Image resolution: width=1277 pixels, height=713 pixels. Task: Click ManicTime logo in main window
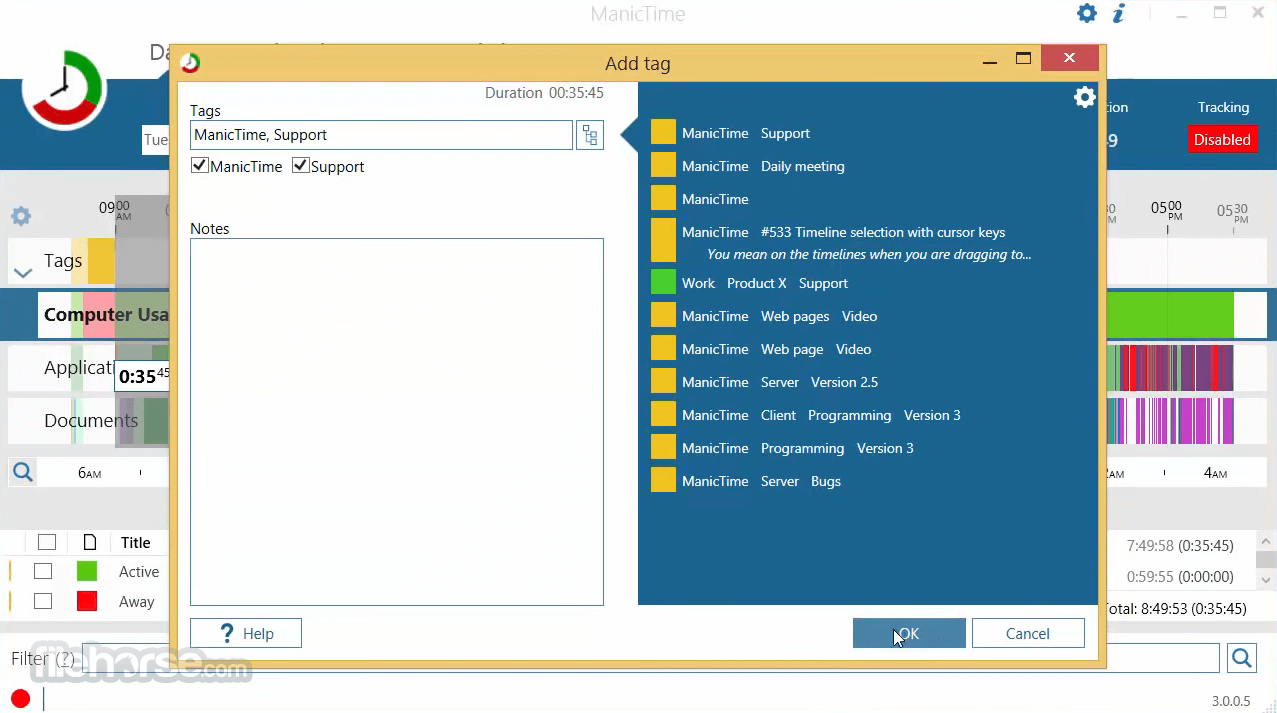click(x=64, y=87)
